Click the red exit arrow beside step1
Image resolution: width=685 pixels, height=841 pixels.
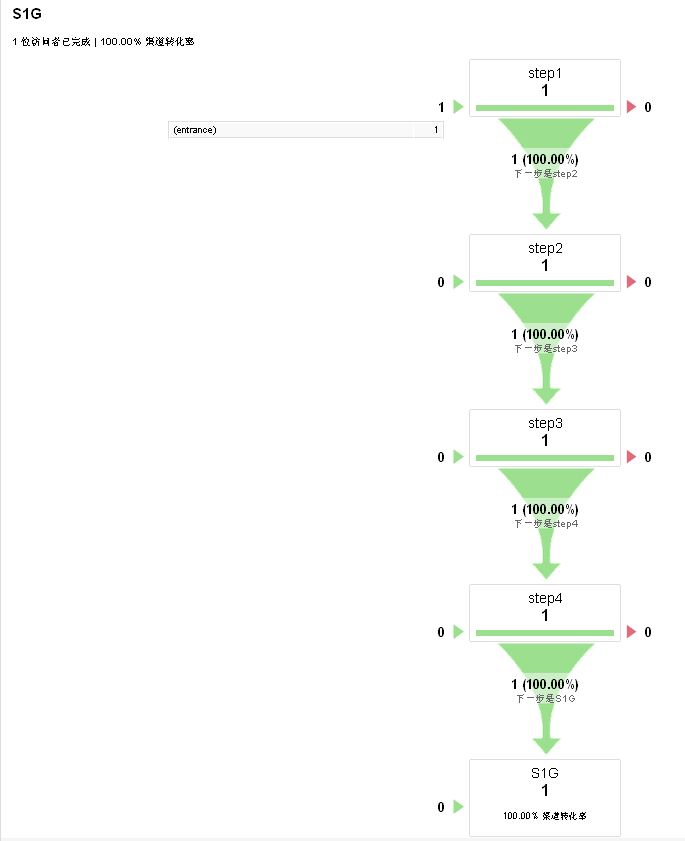[631, 107]
